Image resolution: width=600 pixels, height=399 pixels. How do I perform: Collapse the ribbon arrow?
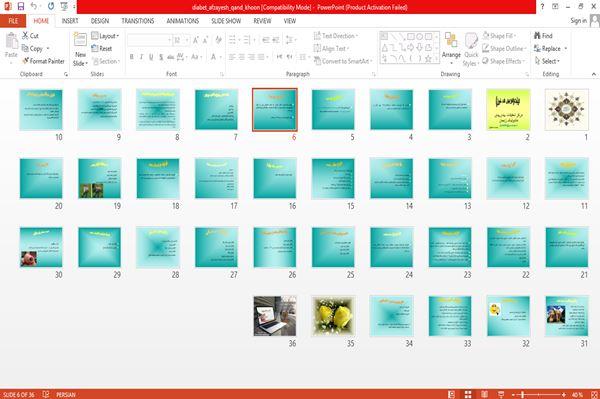pyautogui.click(x=593, y=74)
